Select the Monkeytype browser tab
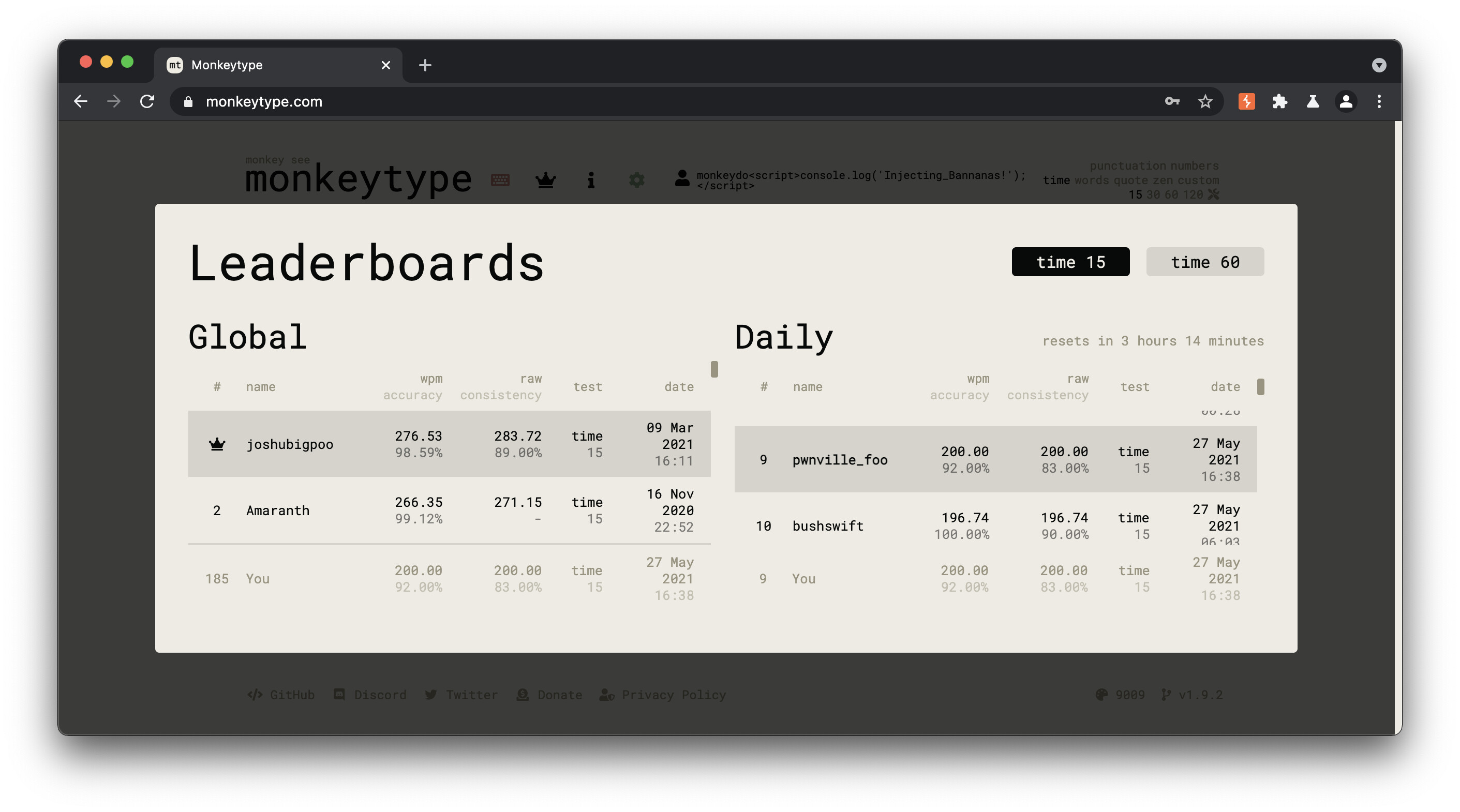The width and height of the screenshot is (1460, 812). tap(272, 65)
